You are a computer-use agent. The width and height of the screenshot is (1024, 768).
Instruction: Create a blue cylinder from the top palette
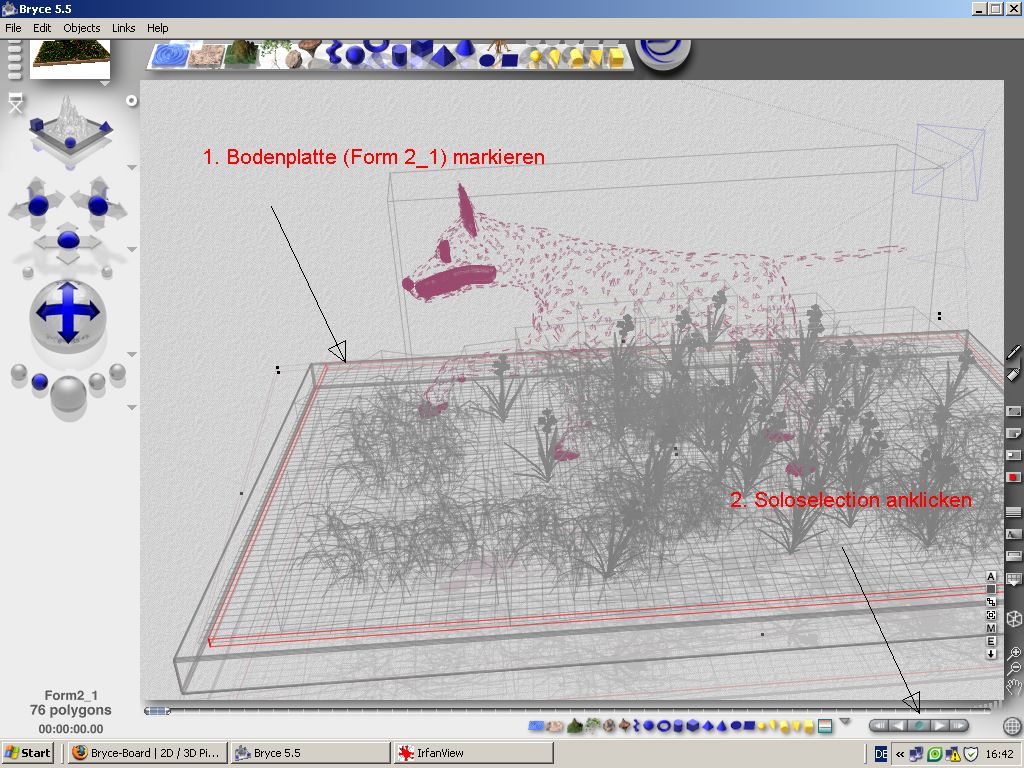(399, 56)
